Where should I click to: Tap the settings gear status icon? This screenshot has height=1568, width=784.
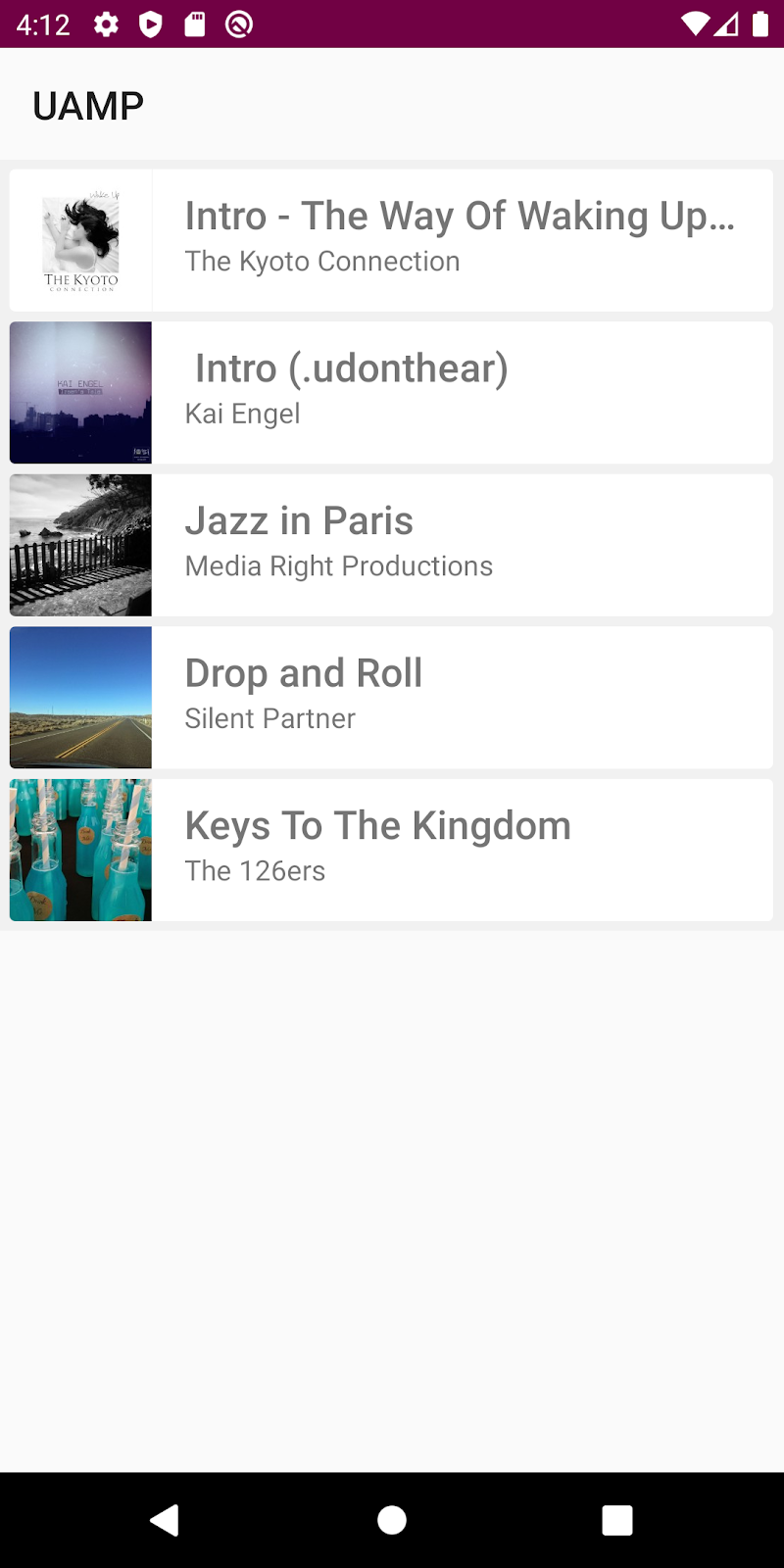(106, 24)
